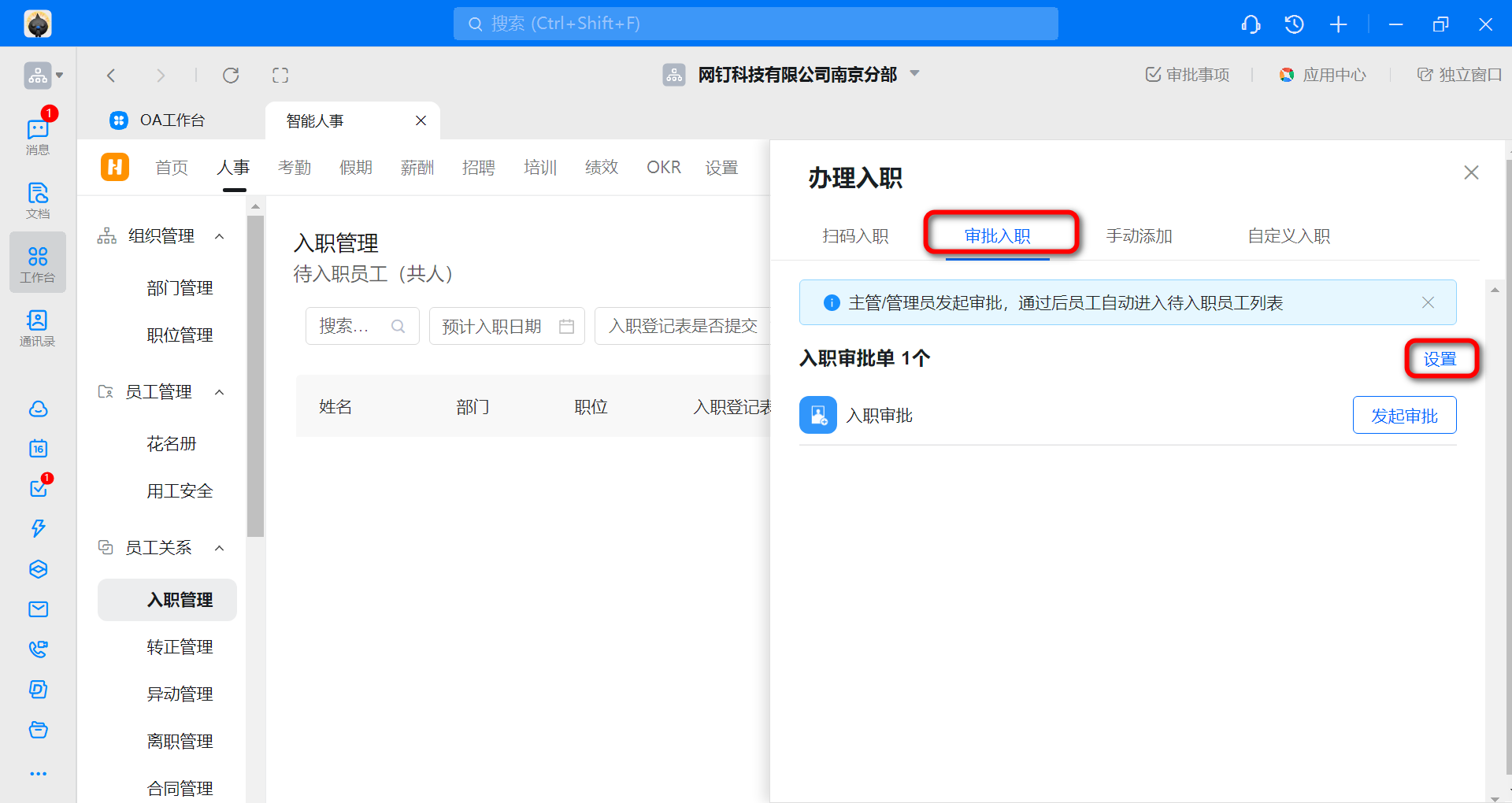Click the orange H smart HR logo

pyautogui.click(x=115, y=167)
